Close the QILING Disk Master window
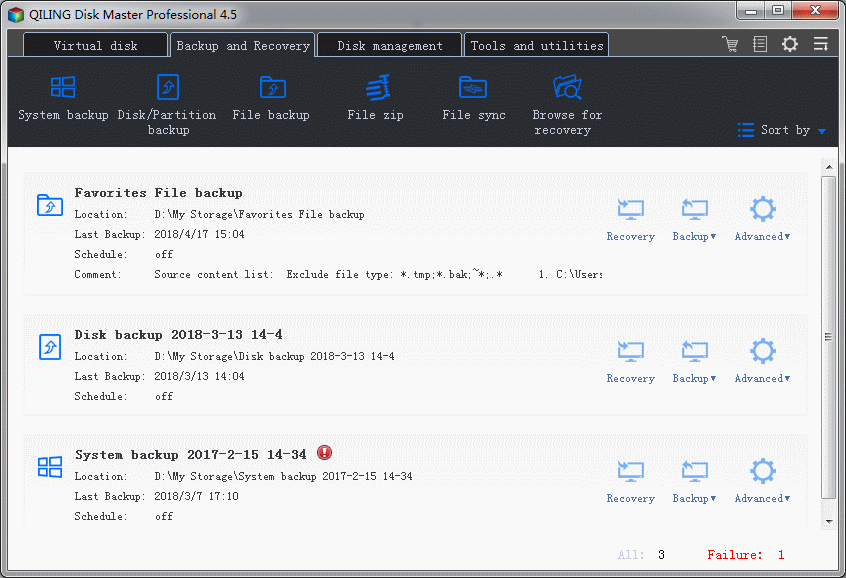 click(815, 10)
